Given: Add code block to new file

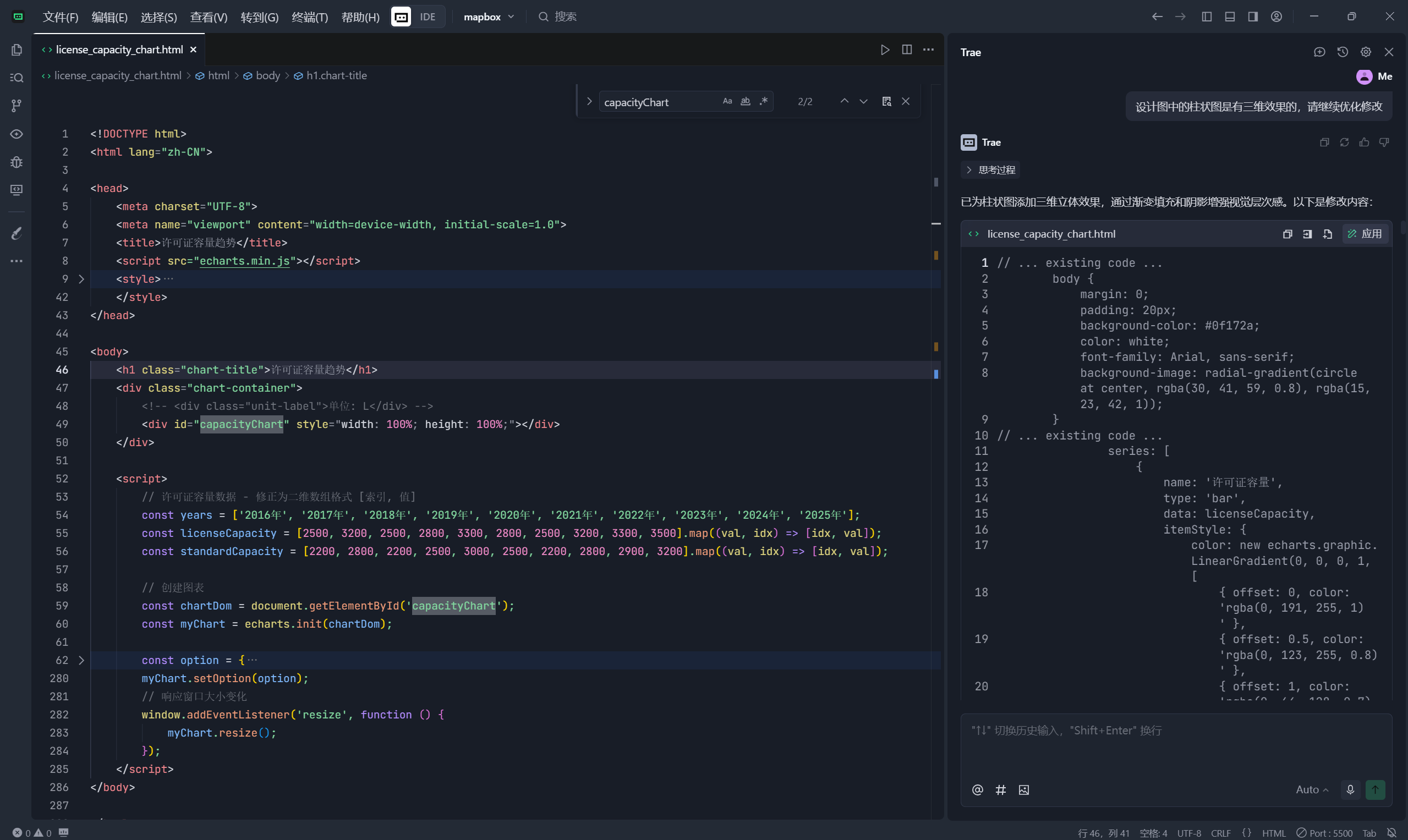Looking at the screenshot, I should click(1327, 234).
